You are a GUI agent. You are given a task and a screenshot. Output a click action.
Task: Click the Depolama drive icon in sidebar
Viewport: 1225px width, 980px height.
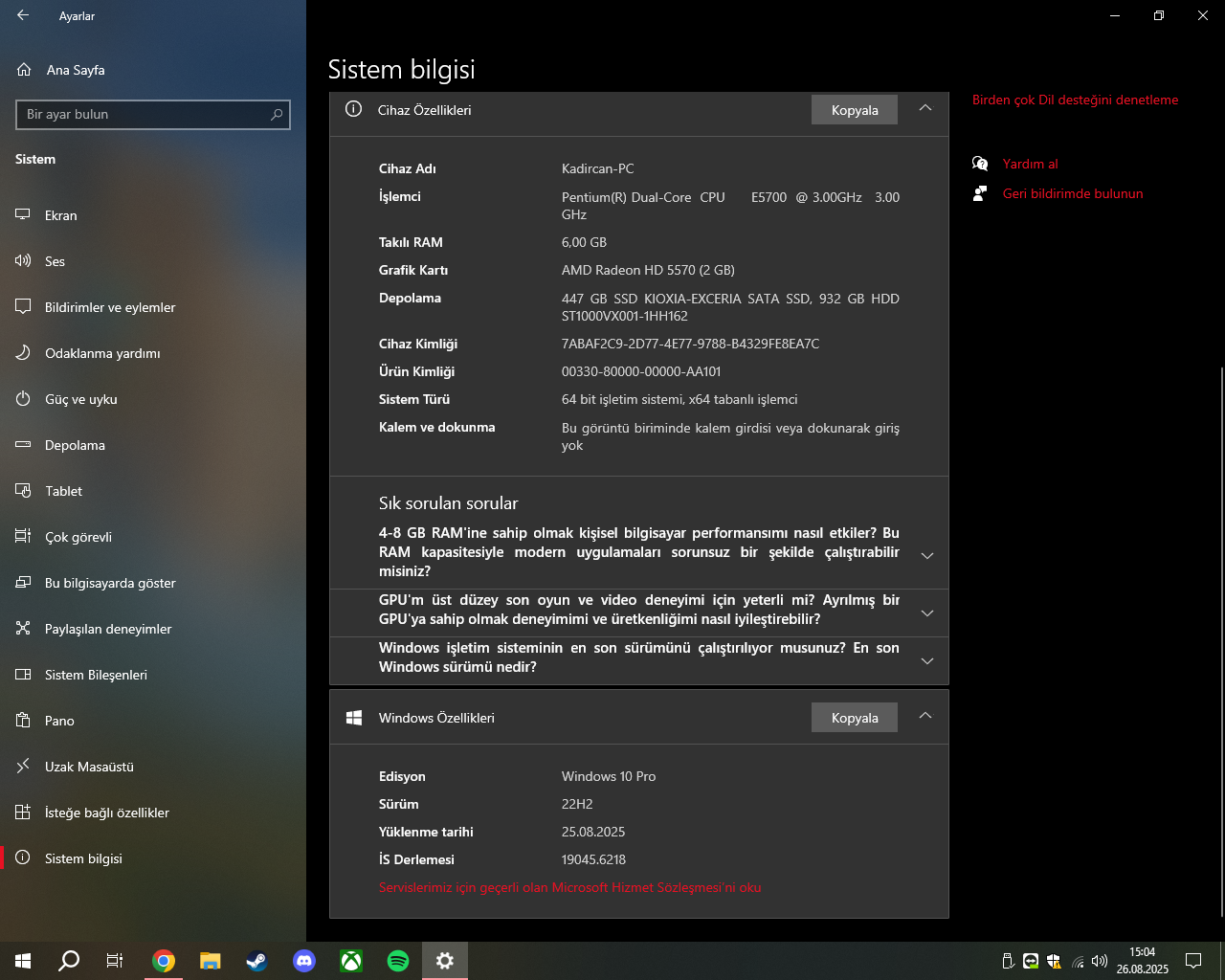(23, 445)
